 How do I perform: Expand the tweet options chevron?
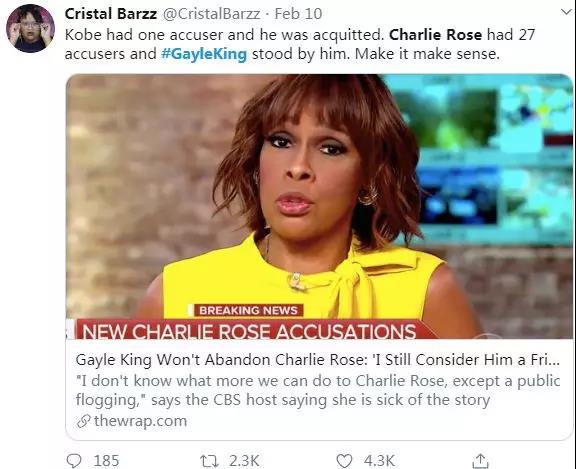[566, 12]
